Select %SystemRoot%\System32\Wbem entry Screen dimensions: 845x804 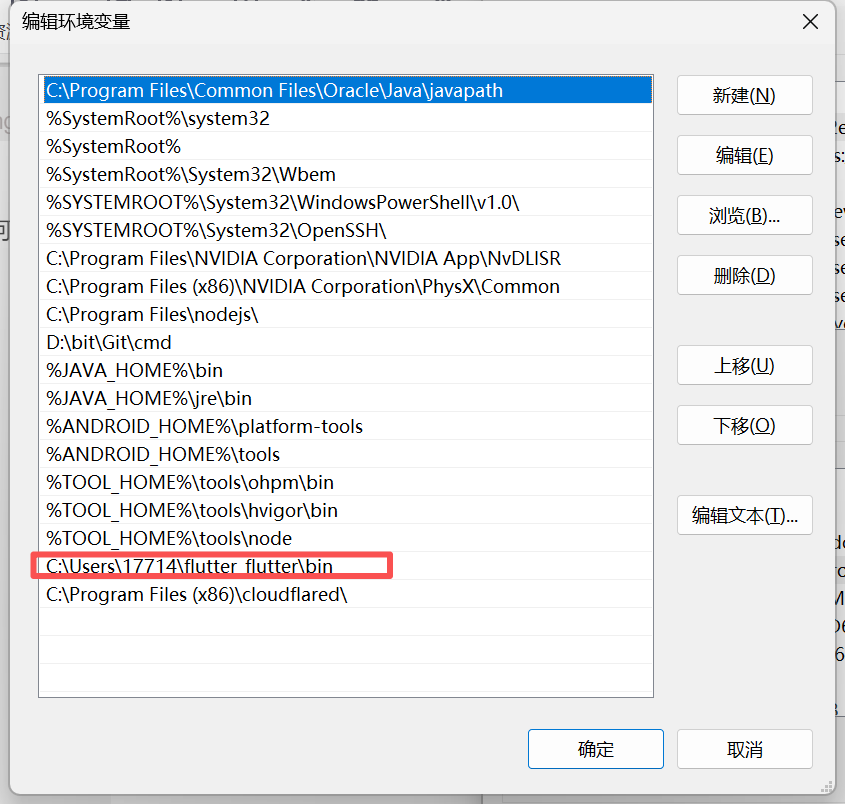coord(346,174)
